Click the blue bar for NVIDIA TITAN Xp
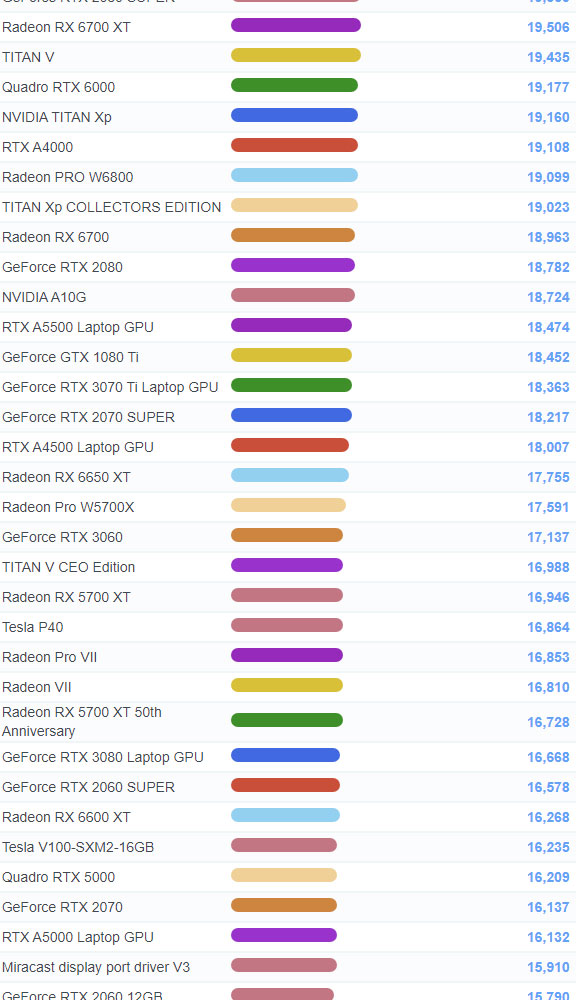576x1000 pixels. [x=294, y=115]
